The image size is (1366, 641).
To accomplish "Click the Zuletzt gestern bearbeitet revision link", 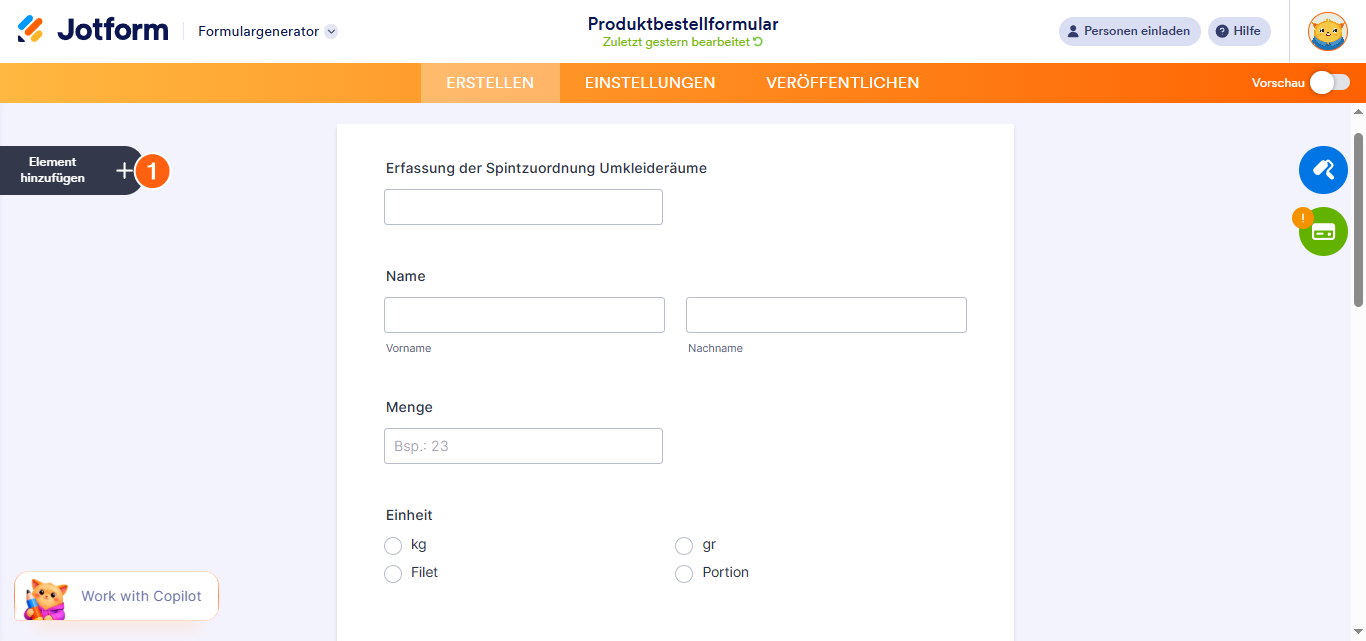I will click(x=682, y=42).
